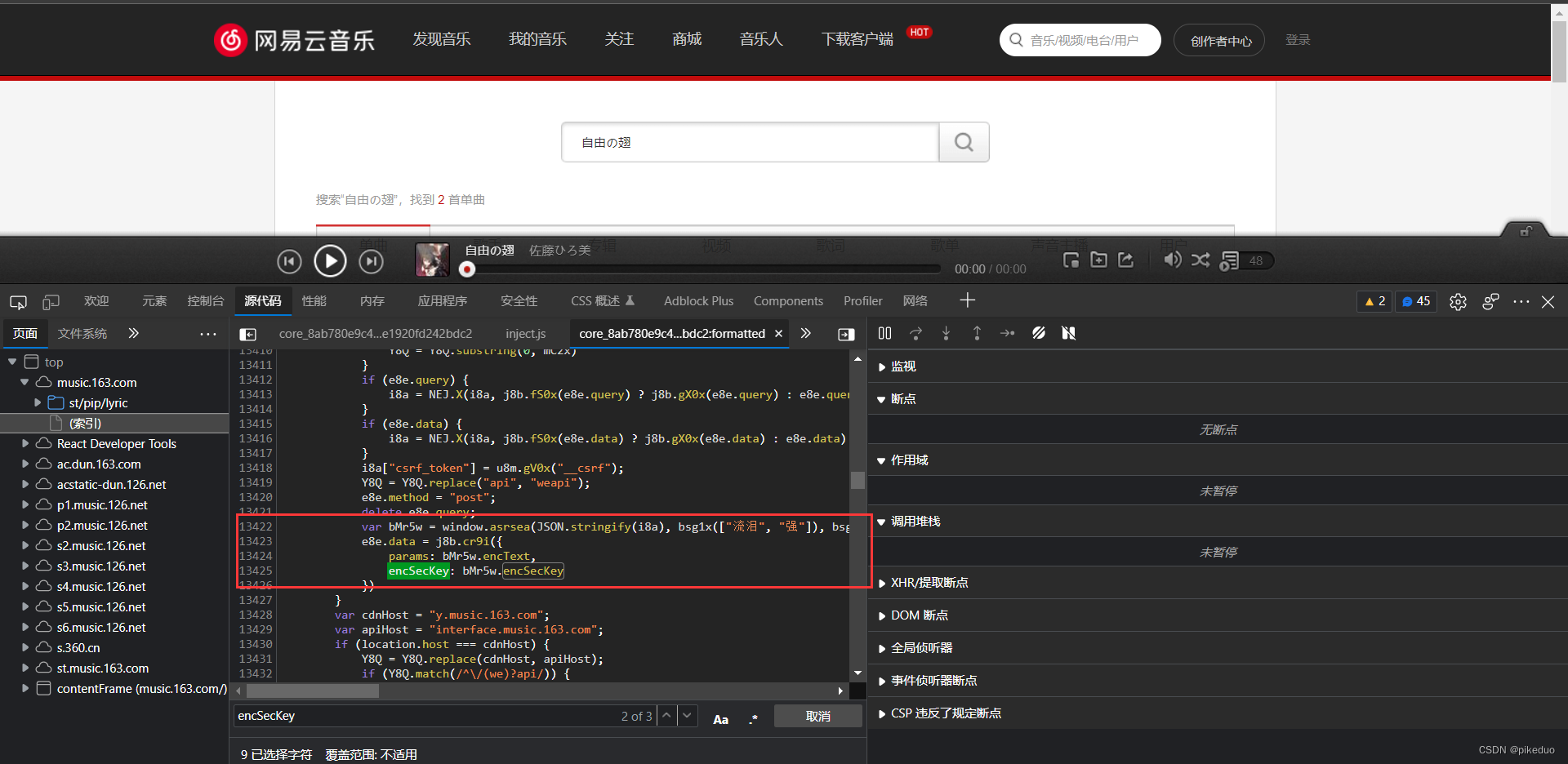Add a new DevTools tab with plus icon

coord(967,300)
